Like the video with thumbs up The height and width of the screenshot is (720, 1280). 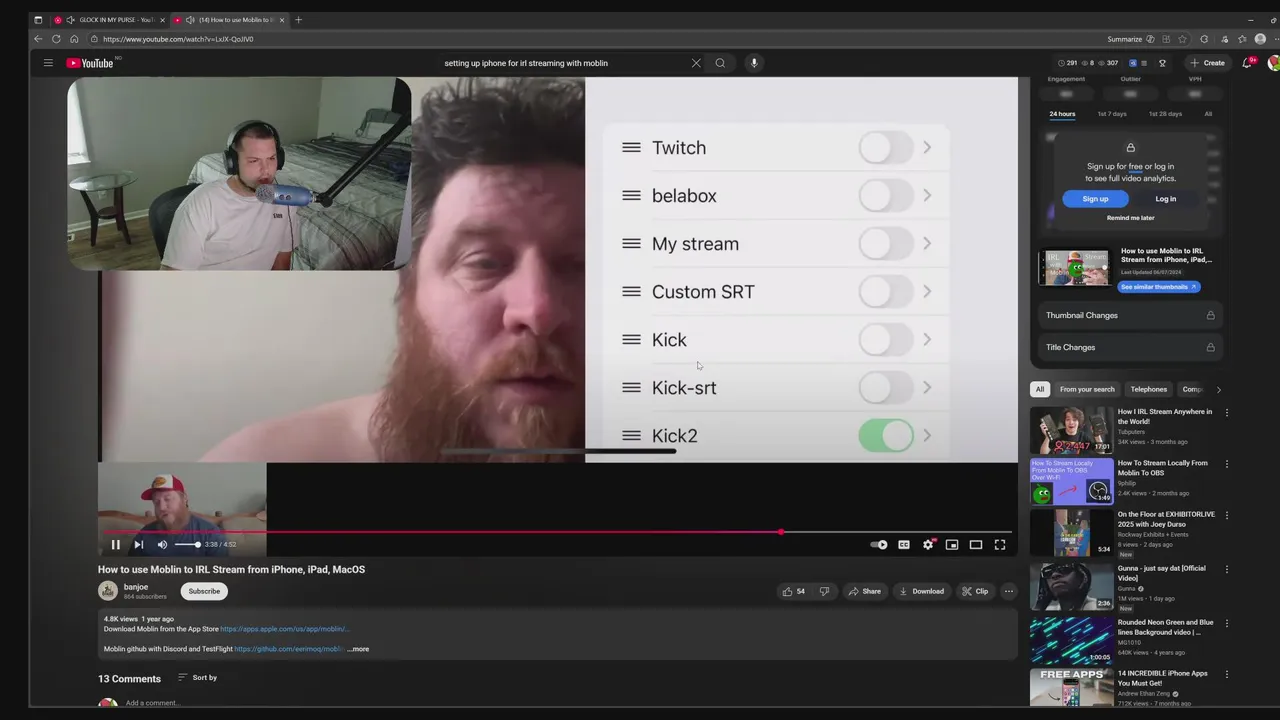(x=793, y=591)
